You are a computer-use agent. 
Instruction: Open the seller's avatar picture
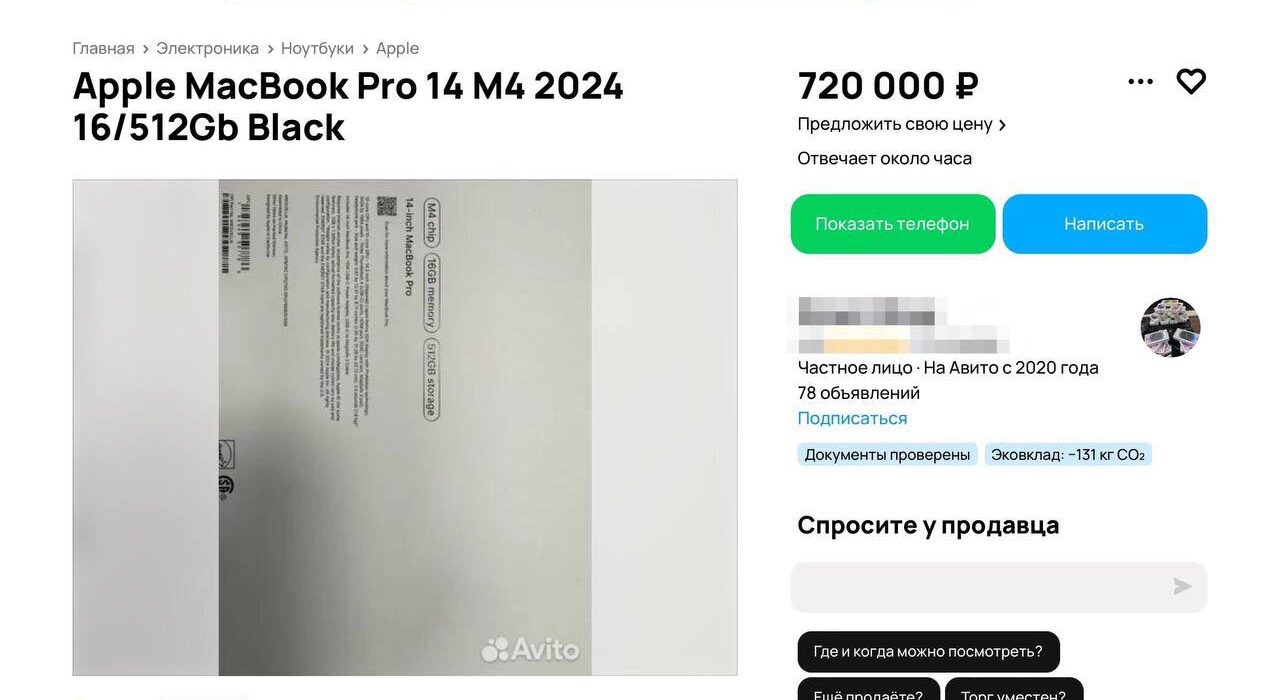pos(1170,327)
